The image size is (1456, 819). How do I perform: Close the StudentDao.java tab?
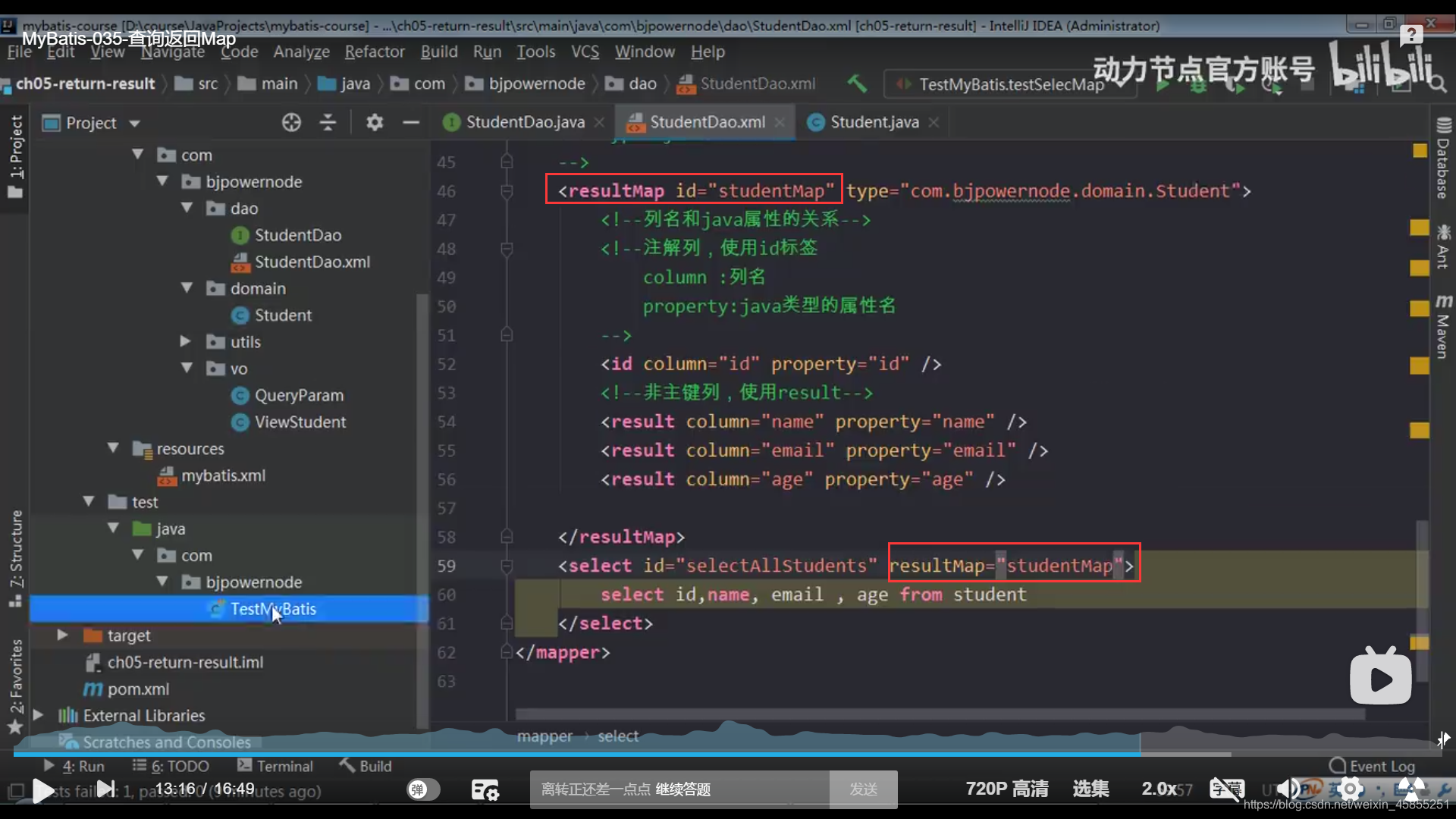click(599, 122)
